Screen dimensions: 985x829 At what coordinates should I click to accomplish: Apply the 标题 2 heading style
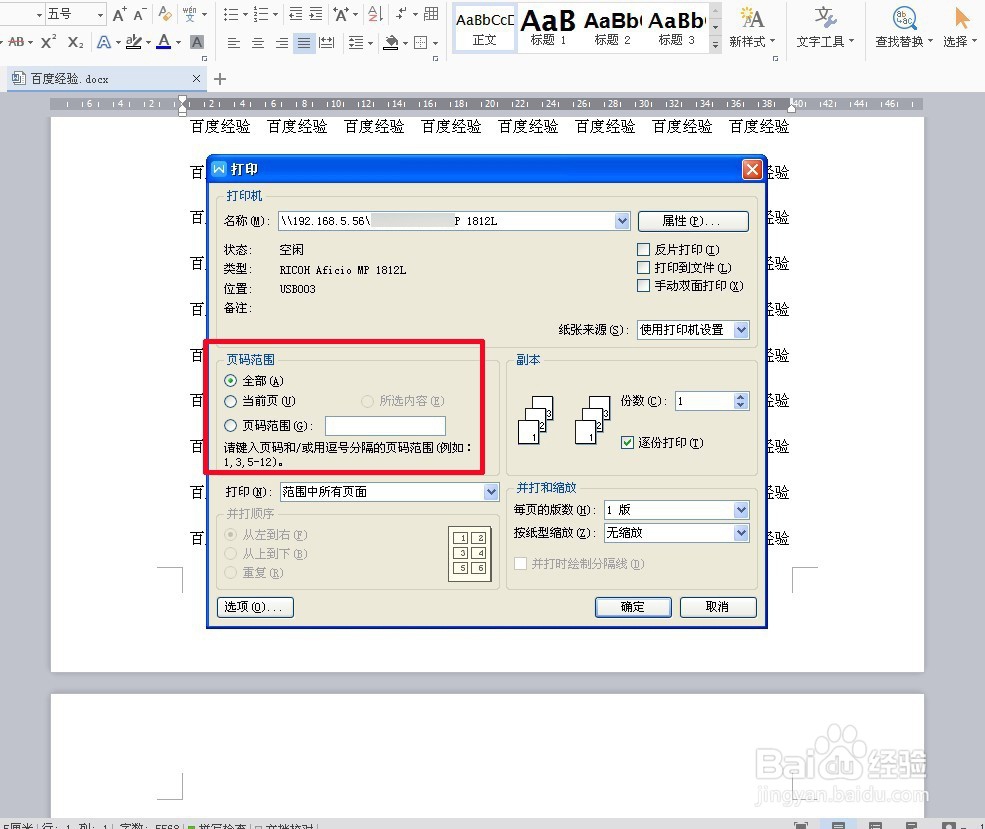pos(612,29)
